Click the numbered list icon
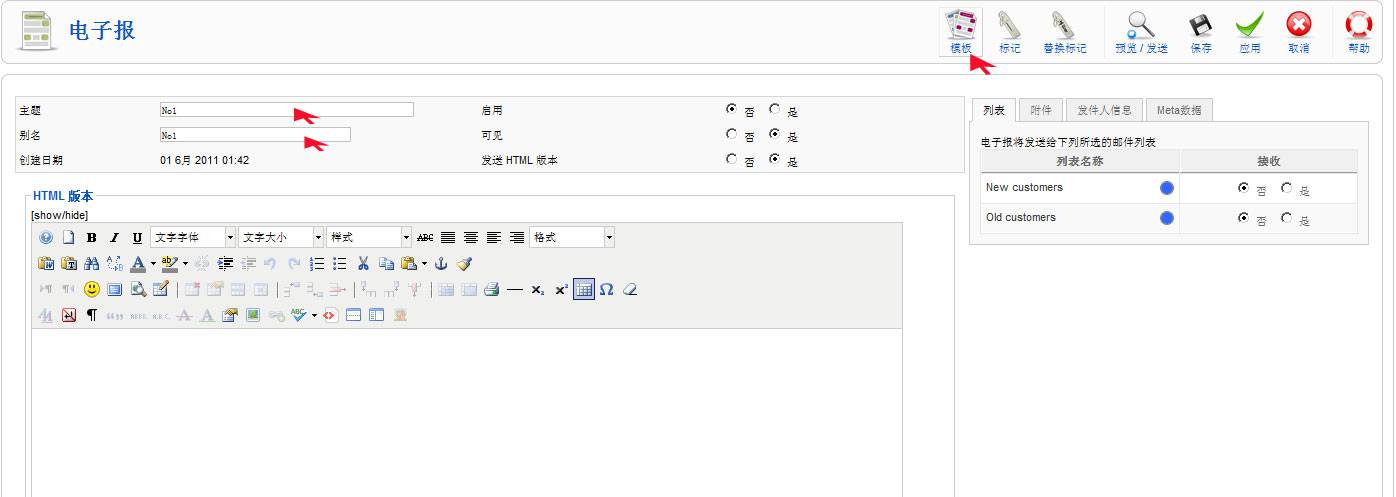Image resolution: width=1396 pixels, height=497 pixels. [x=317, y=264]
